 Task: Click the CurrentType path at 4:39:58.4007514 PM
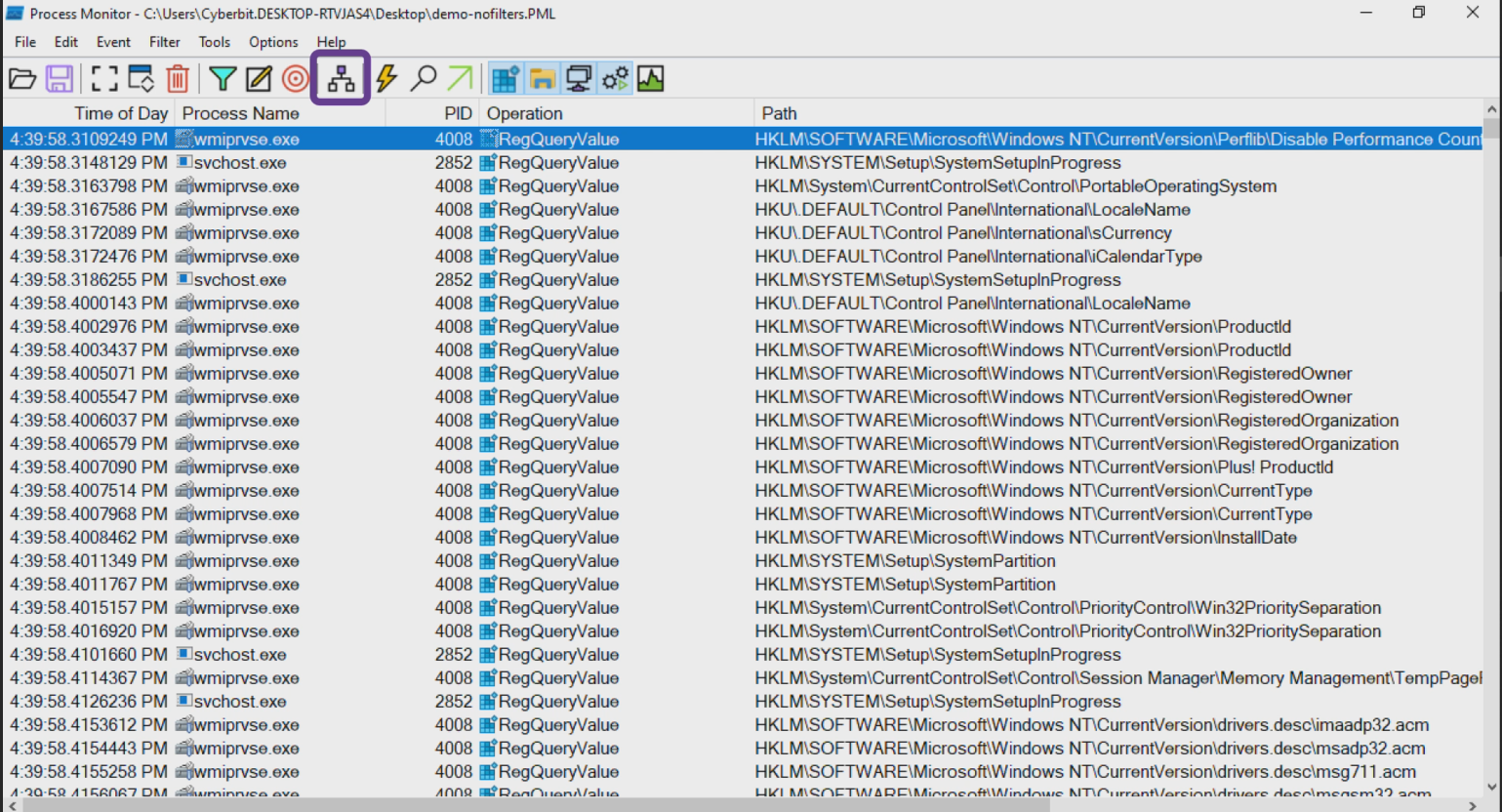pyautogui.click(x=1034, y=491)
